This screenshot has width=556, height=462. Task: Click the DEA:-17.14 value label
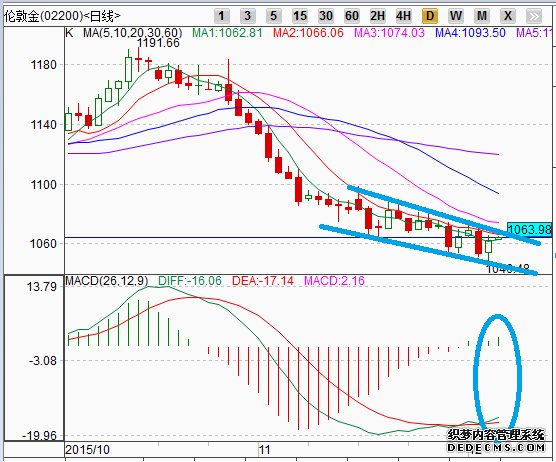pyautogui.click(x=263, y=281)
